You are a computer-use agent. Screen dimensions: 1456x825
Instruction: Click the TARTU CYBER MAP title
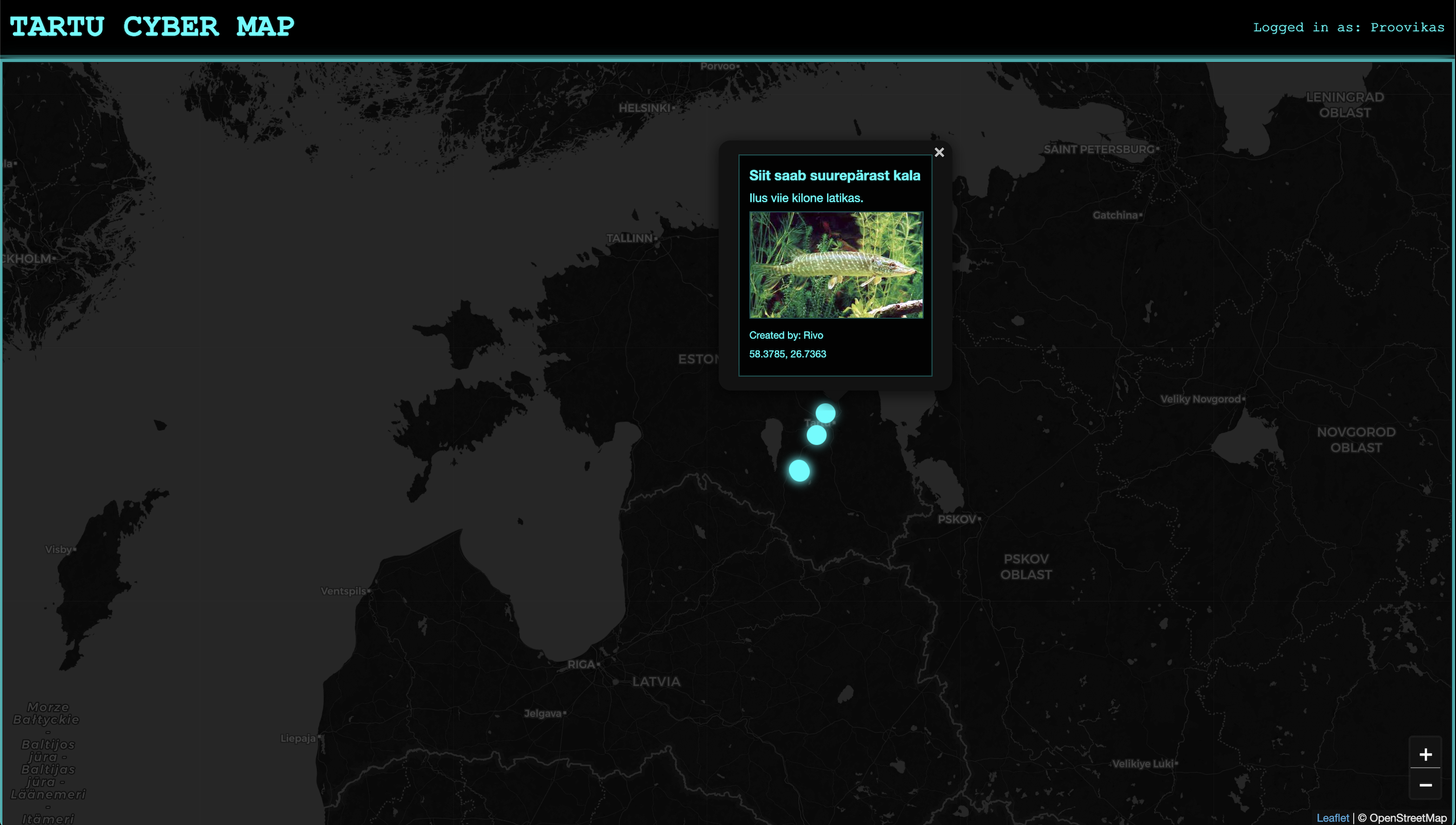[152, 27]
